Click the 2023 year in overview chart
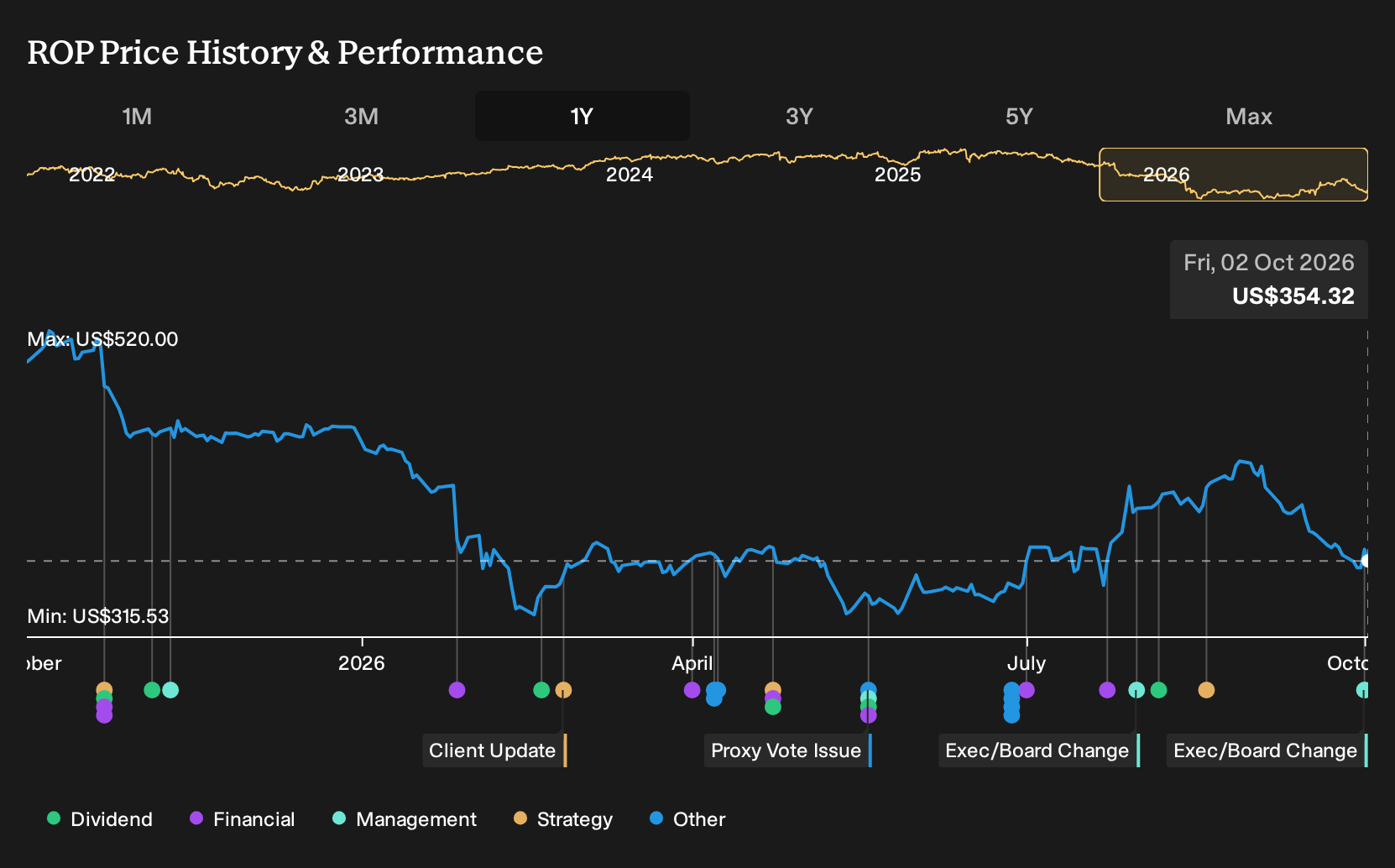The width and height of the screenshot is (1395, 868). coord(360,175)
